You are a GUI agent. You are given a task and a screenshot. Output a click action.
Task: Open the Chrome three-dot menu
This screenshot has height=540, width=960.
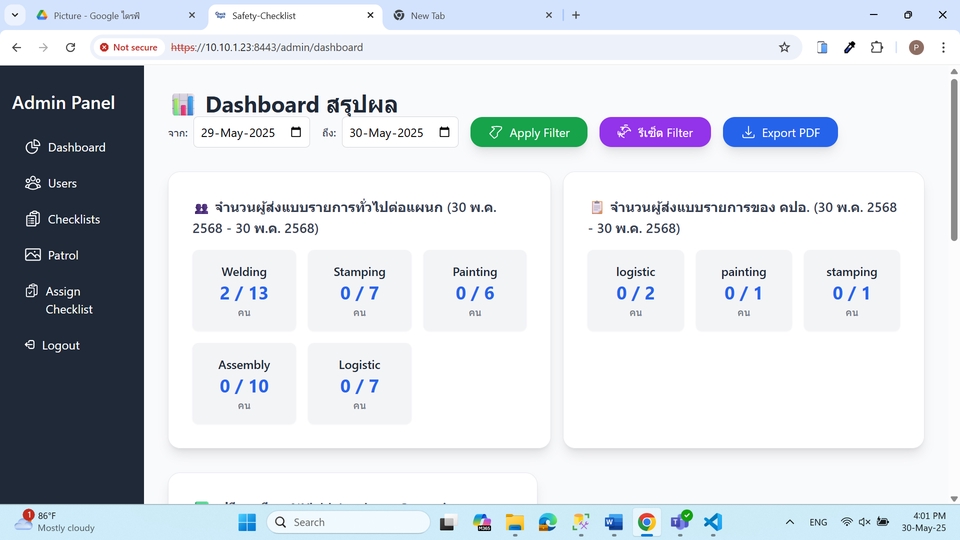tap(943, 47)
